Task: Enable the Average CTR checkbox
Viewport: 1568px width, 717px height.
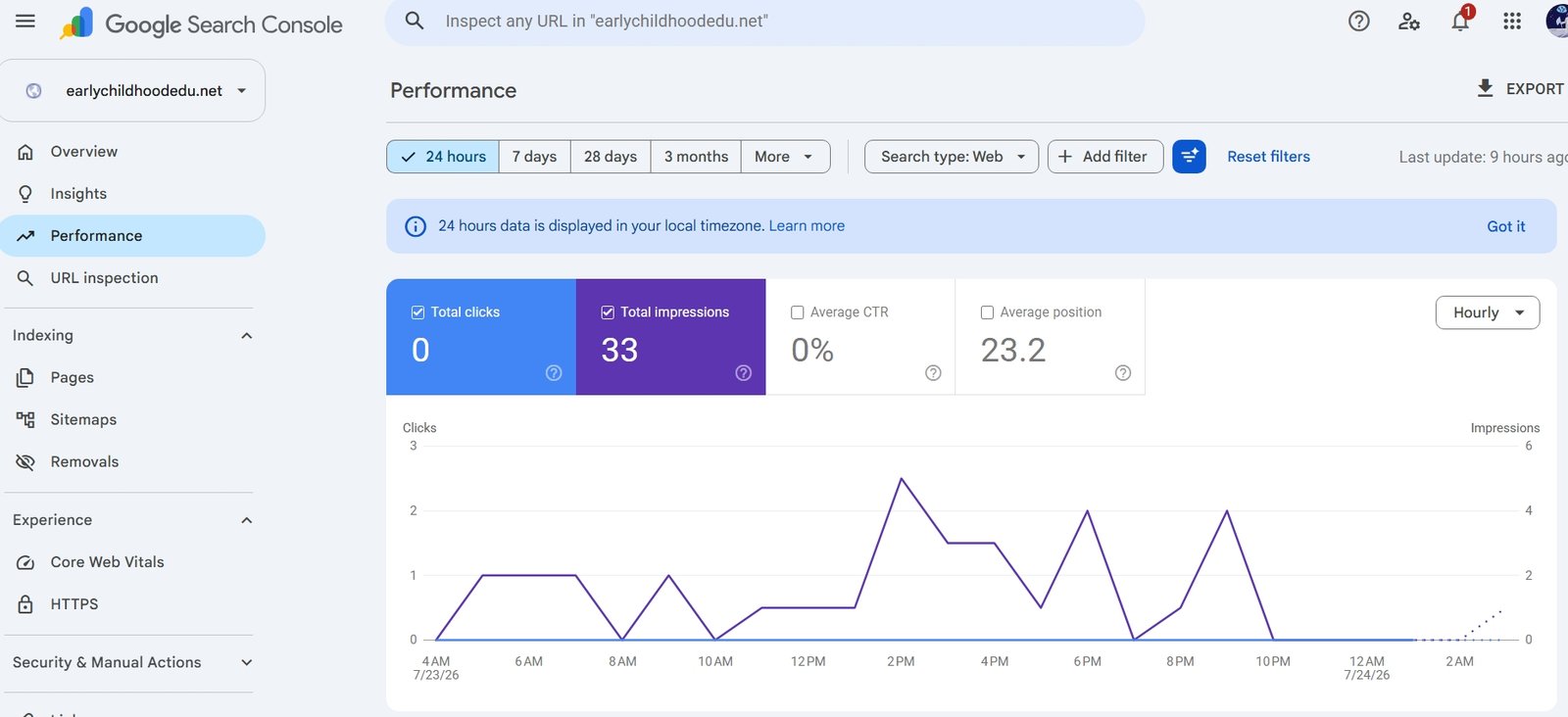Action: pos(798,312)
